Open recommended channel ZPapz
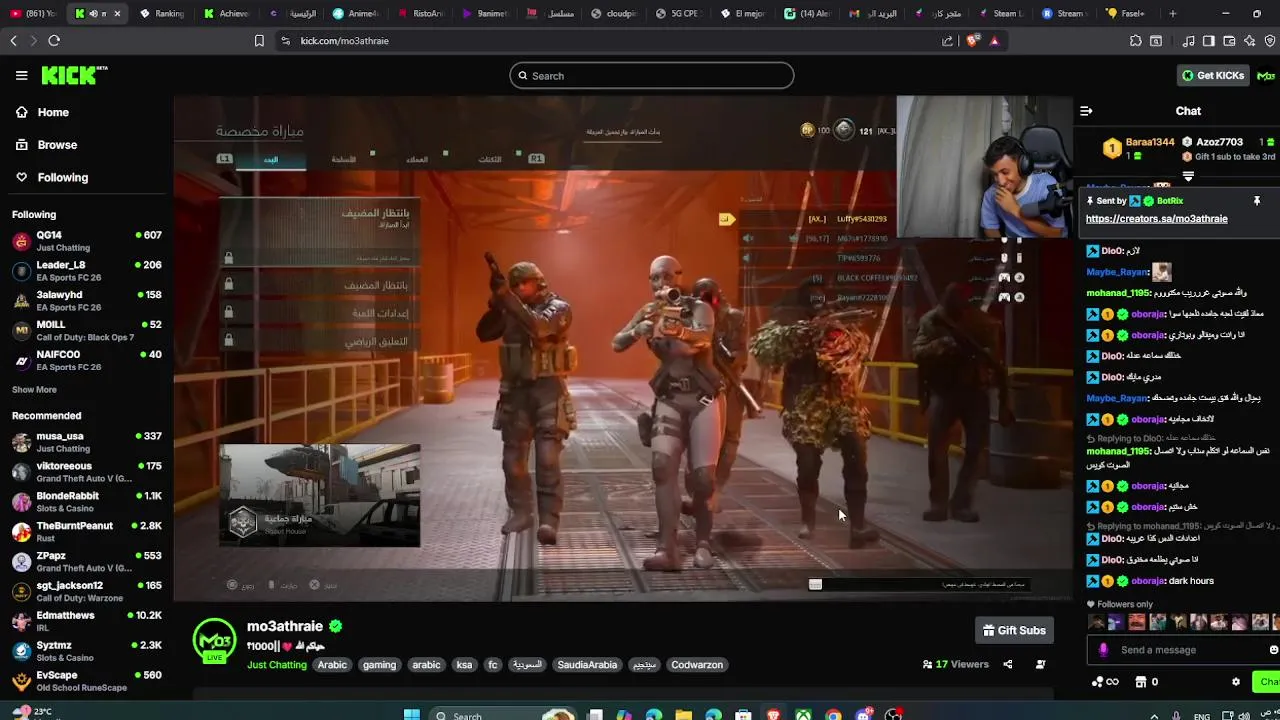The width and height of the screenshot is (1280, 720). point(86,562)
